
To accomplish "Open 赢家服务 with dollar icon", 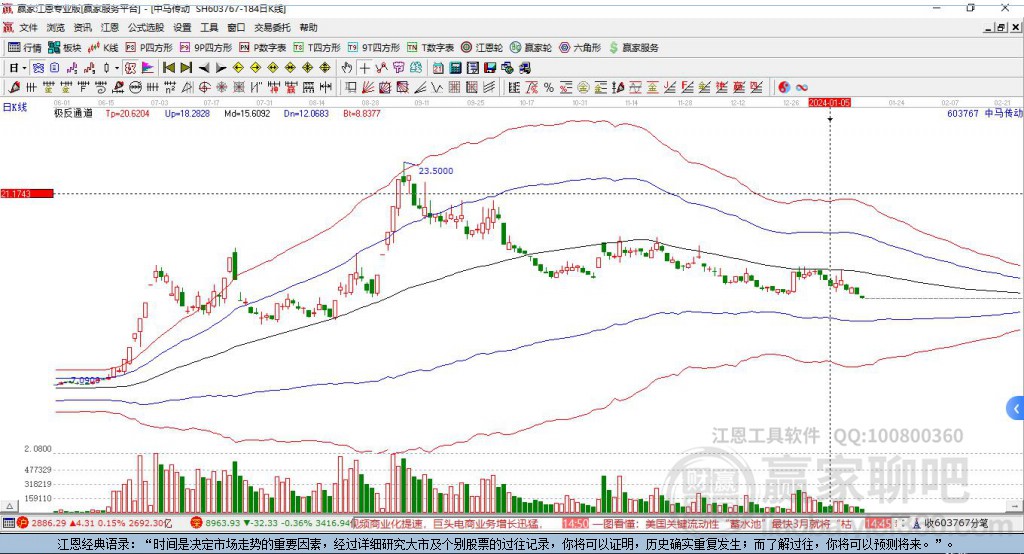I will click(633, 48).
